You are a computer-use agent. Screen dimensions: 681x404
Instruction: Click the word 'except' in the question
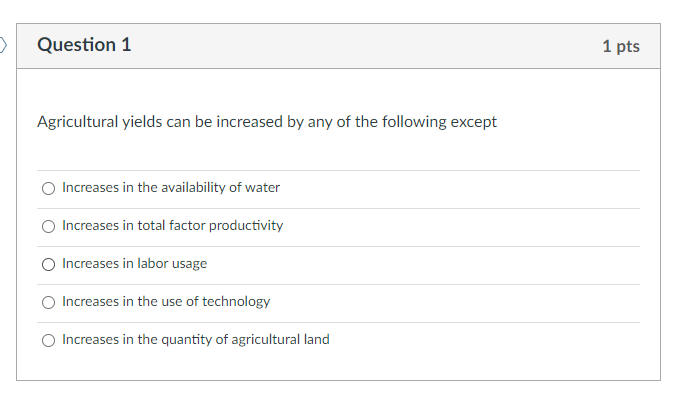[x=472, y=122]
